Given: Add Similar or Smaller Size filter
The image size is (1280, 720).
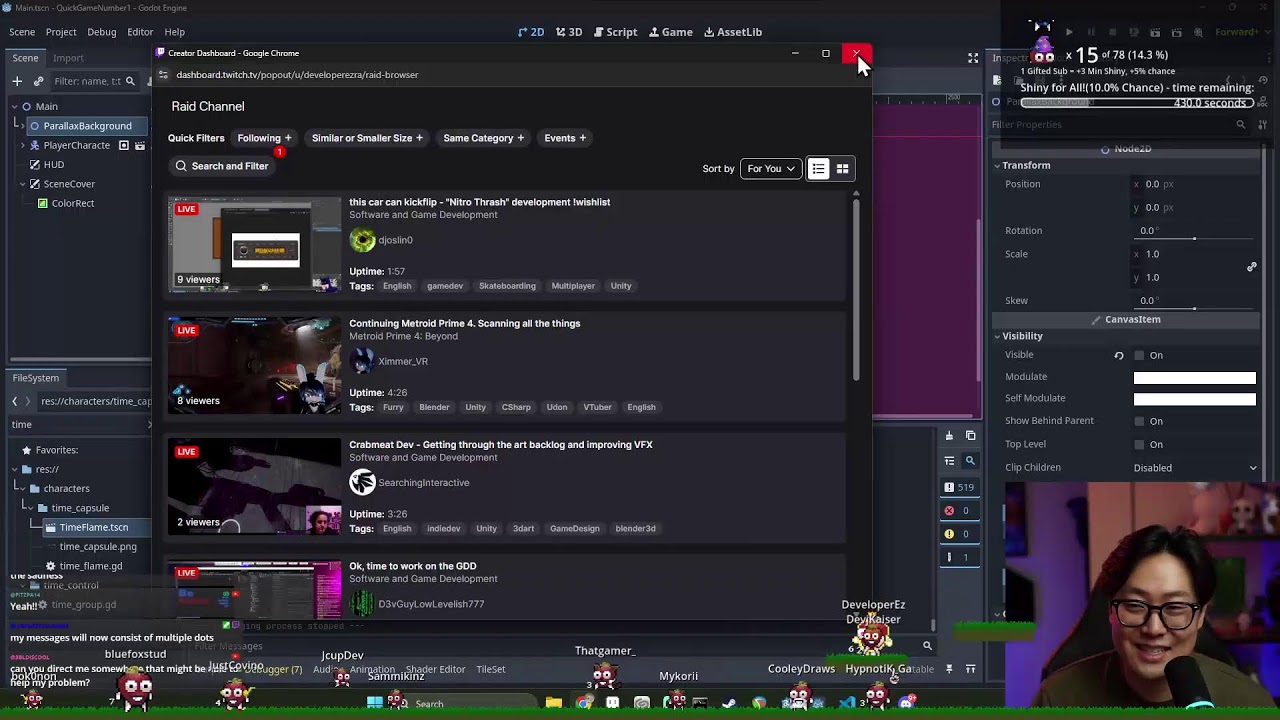Looking at the screenshot, I should coord(367,138).
